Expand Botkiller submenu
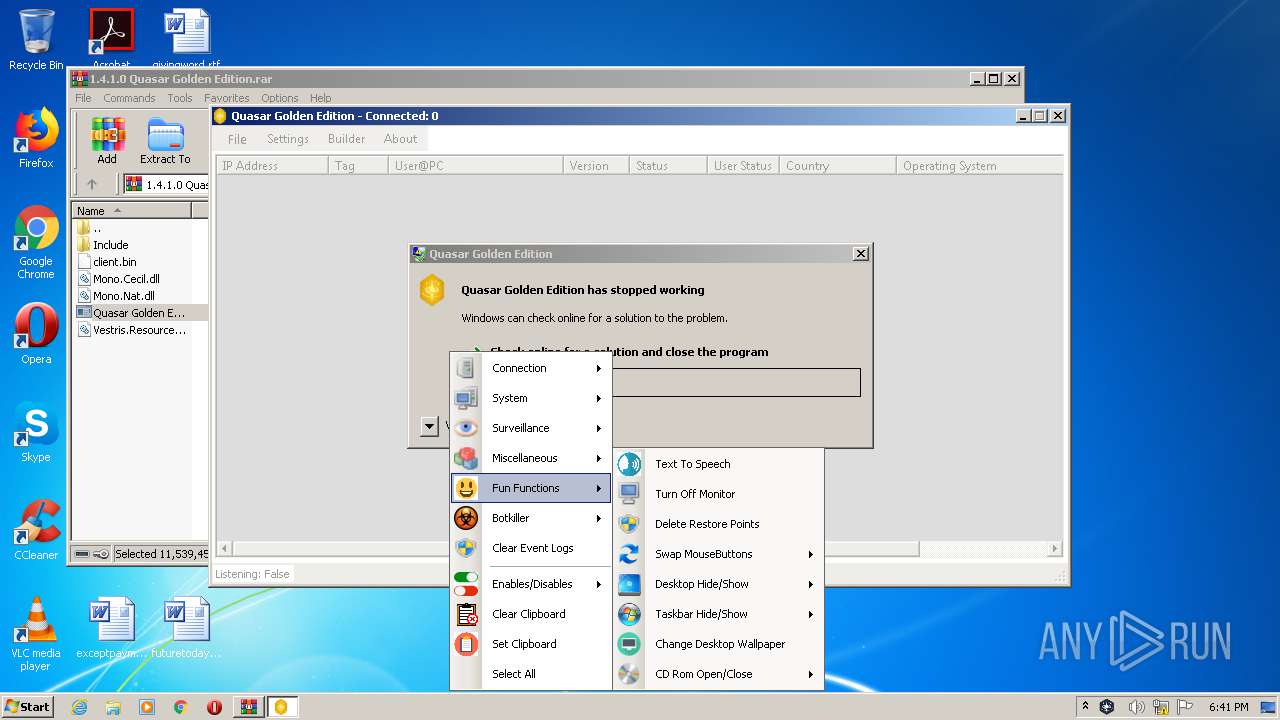 pos(599,518)
